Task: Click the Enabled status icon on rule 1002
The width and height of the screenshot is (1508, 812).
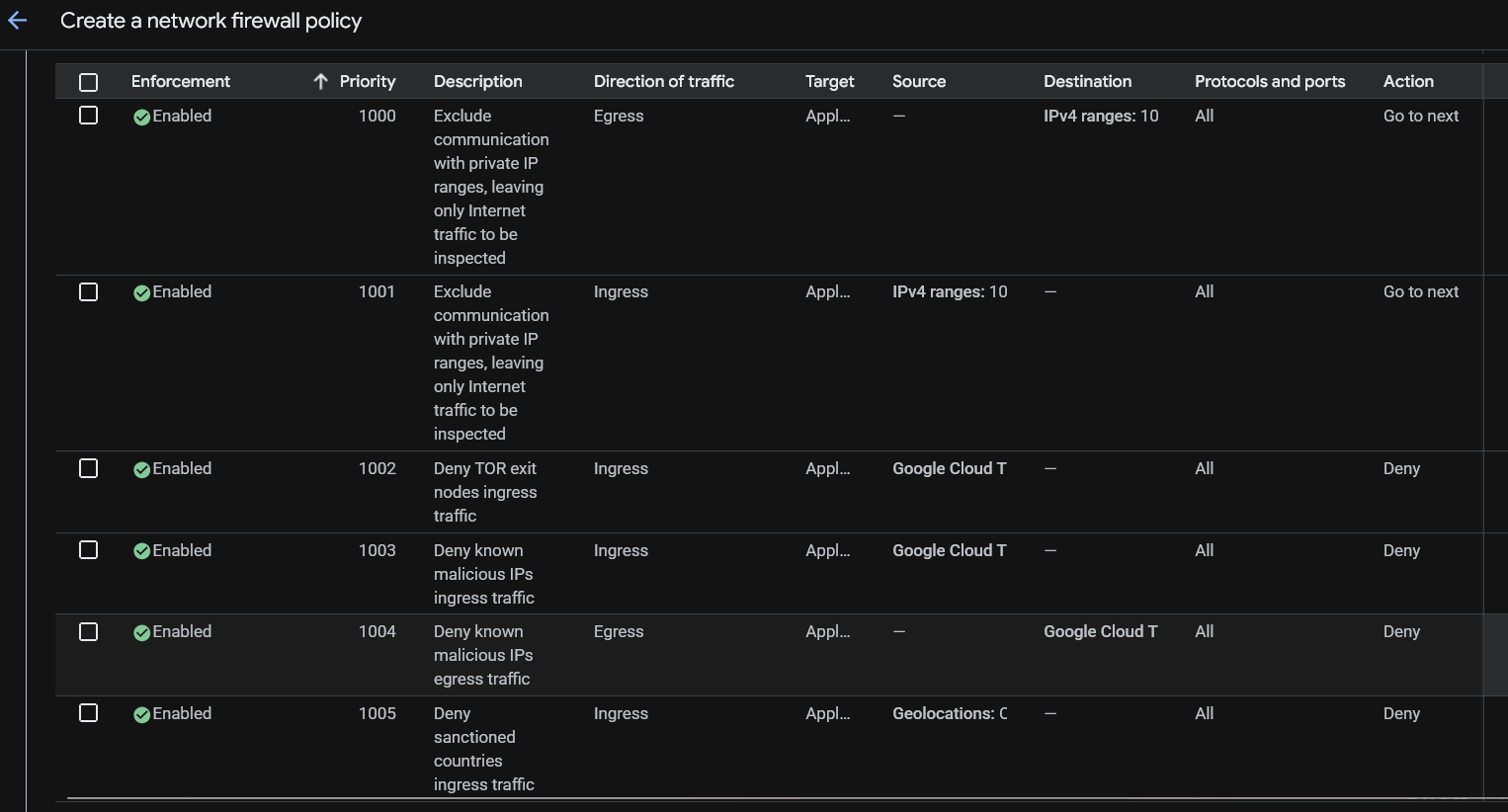Action: click(142, 468)
